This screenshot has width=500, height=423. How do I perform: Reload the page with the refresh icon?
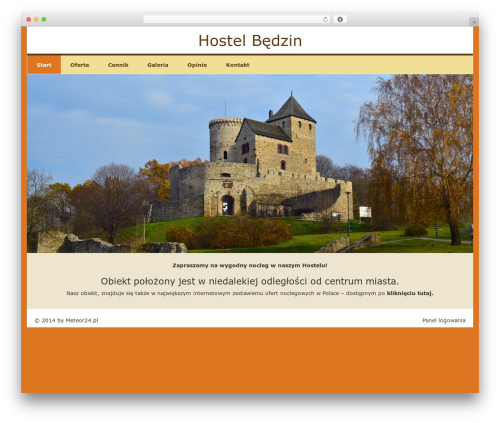pyautogui.click(x=325, y=19)
